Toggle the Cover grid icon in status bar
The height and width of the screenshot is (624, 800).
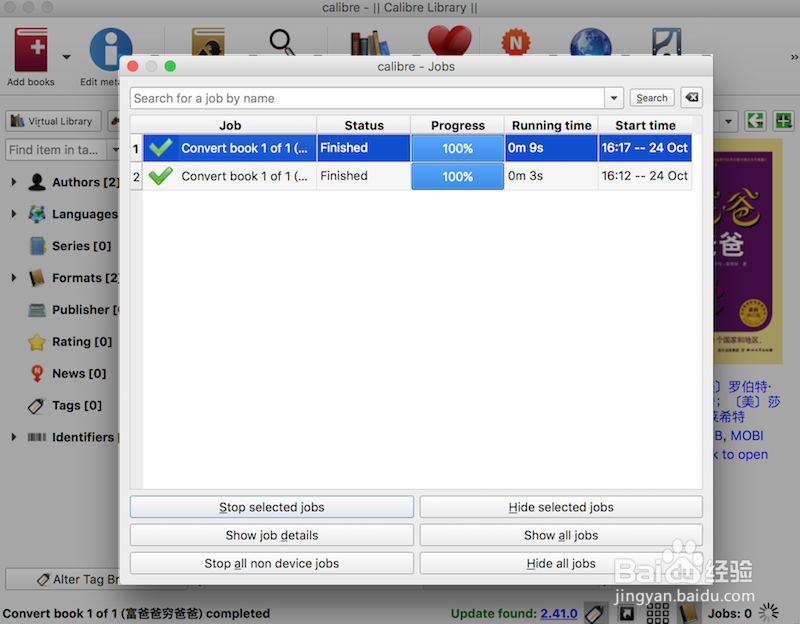pos(658,613)
